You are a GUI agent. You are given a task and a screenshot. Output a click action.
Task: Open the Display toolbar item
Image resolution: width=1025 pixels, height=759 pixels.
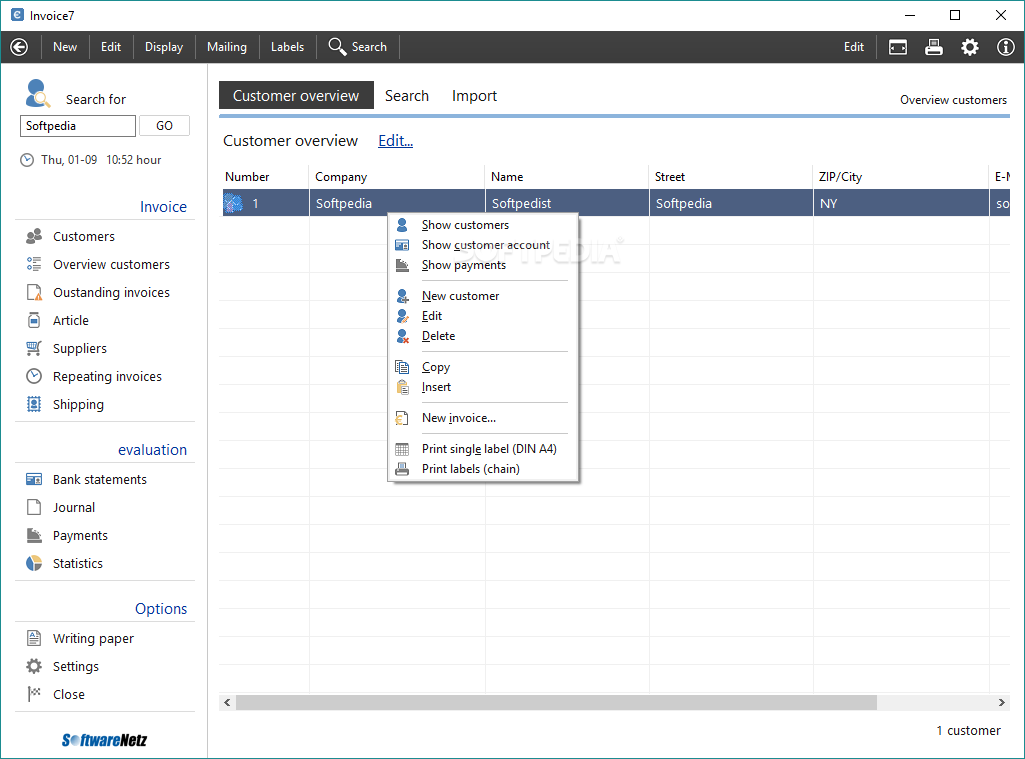[x=163, y=47]
